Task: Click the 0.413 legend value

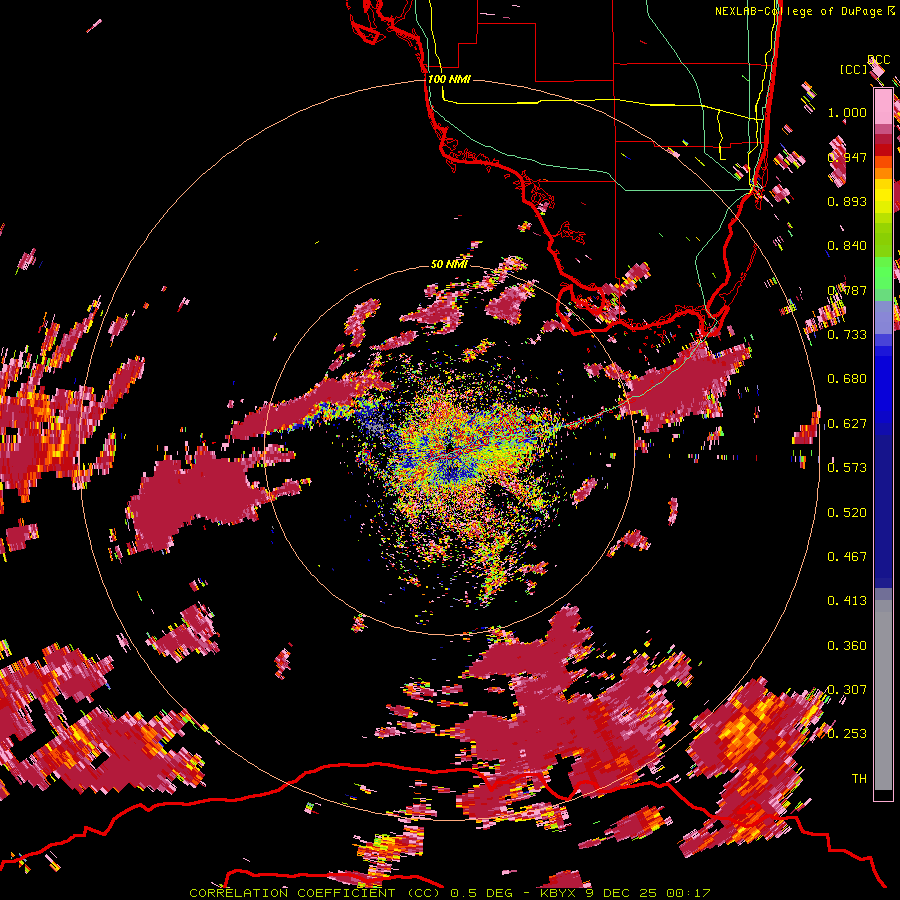Action: 847,601
